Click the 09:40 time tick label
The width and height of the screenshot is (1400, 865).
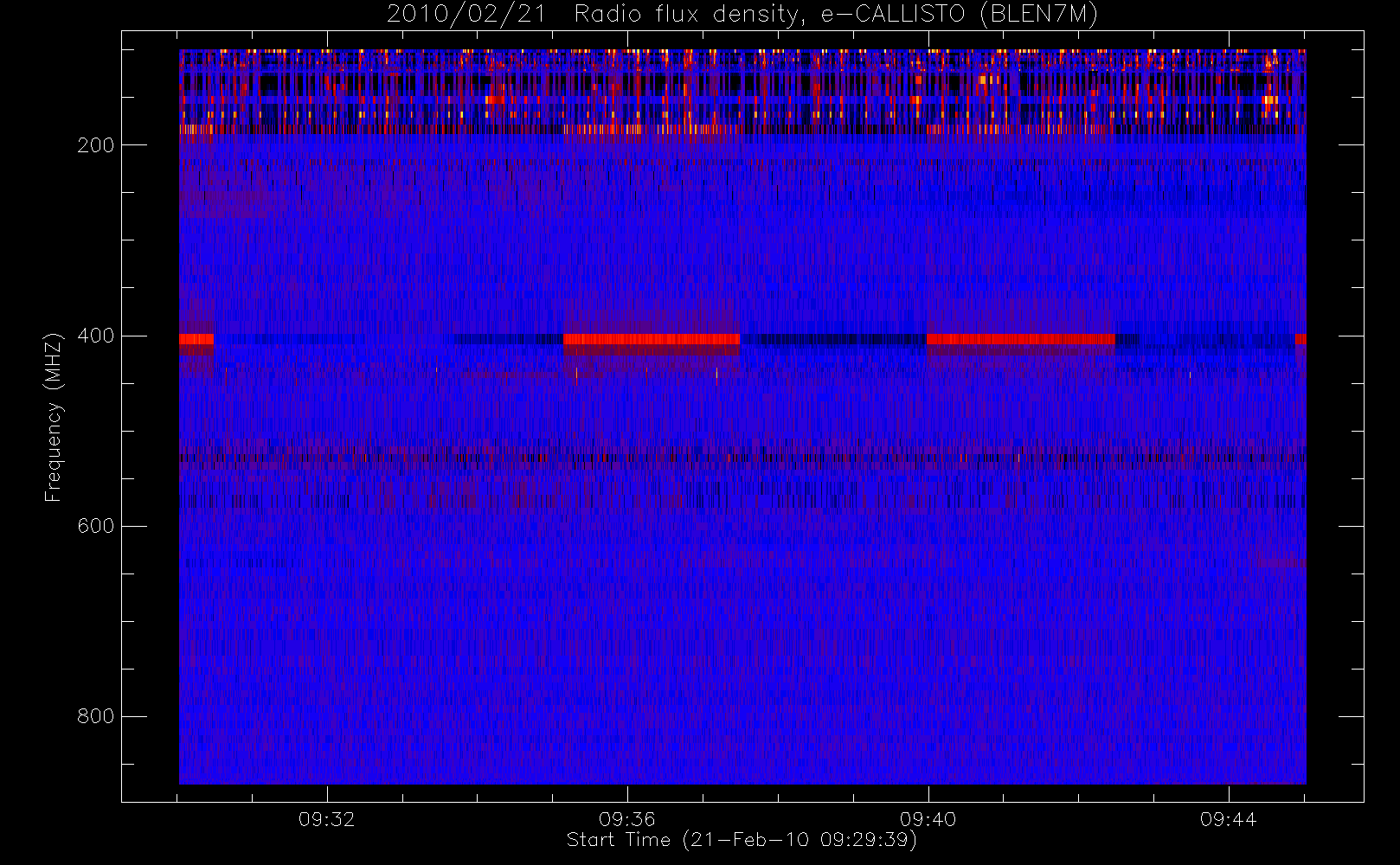coord(928,819)
